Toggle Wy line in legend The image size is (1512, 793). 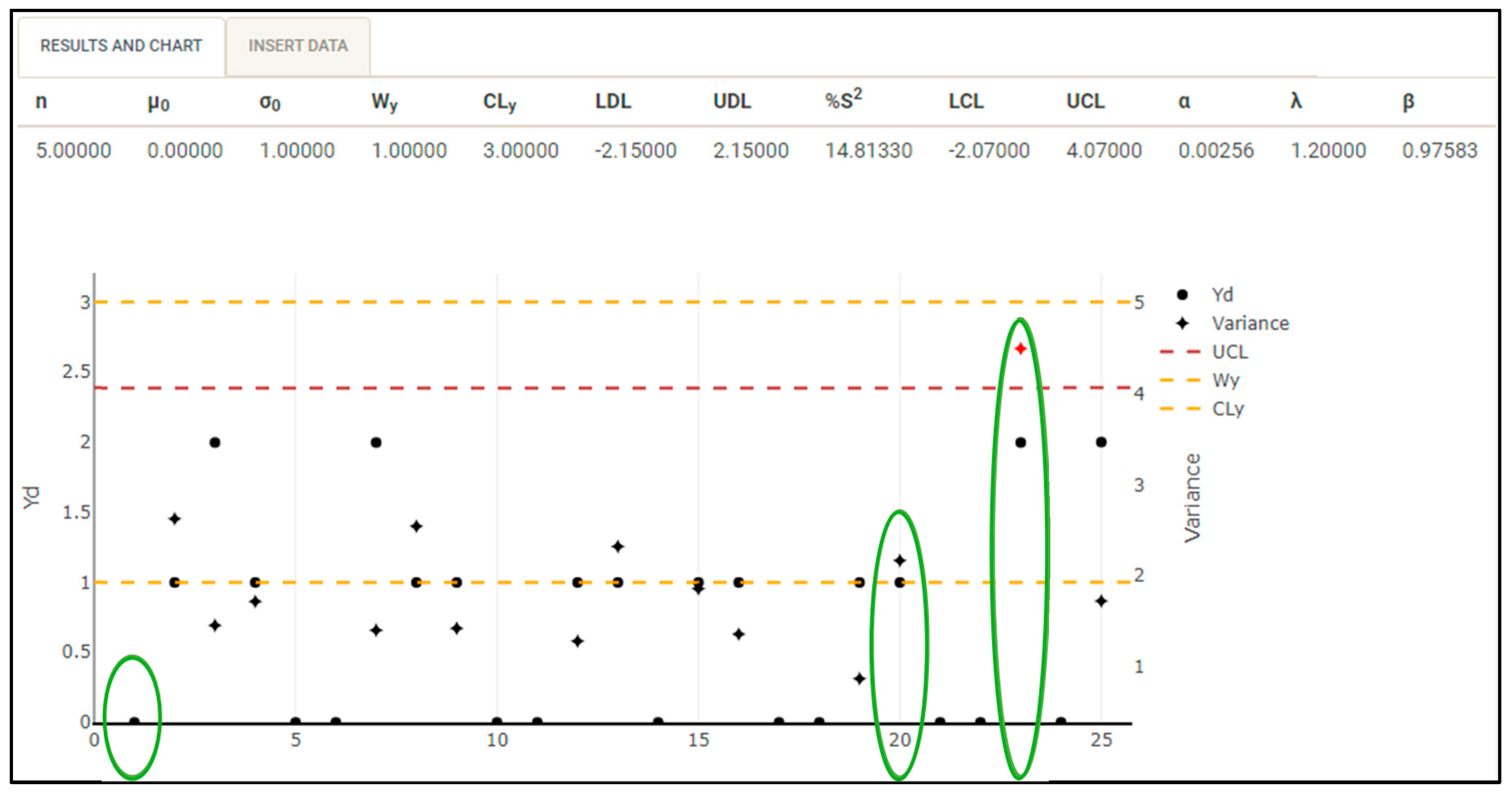1226,380
